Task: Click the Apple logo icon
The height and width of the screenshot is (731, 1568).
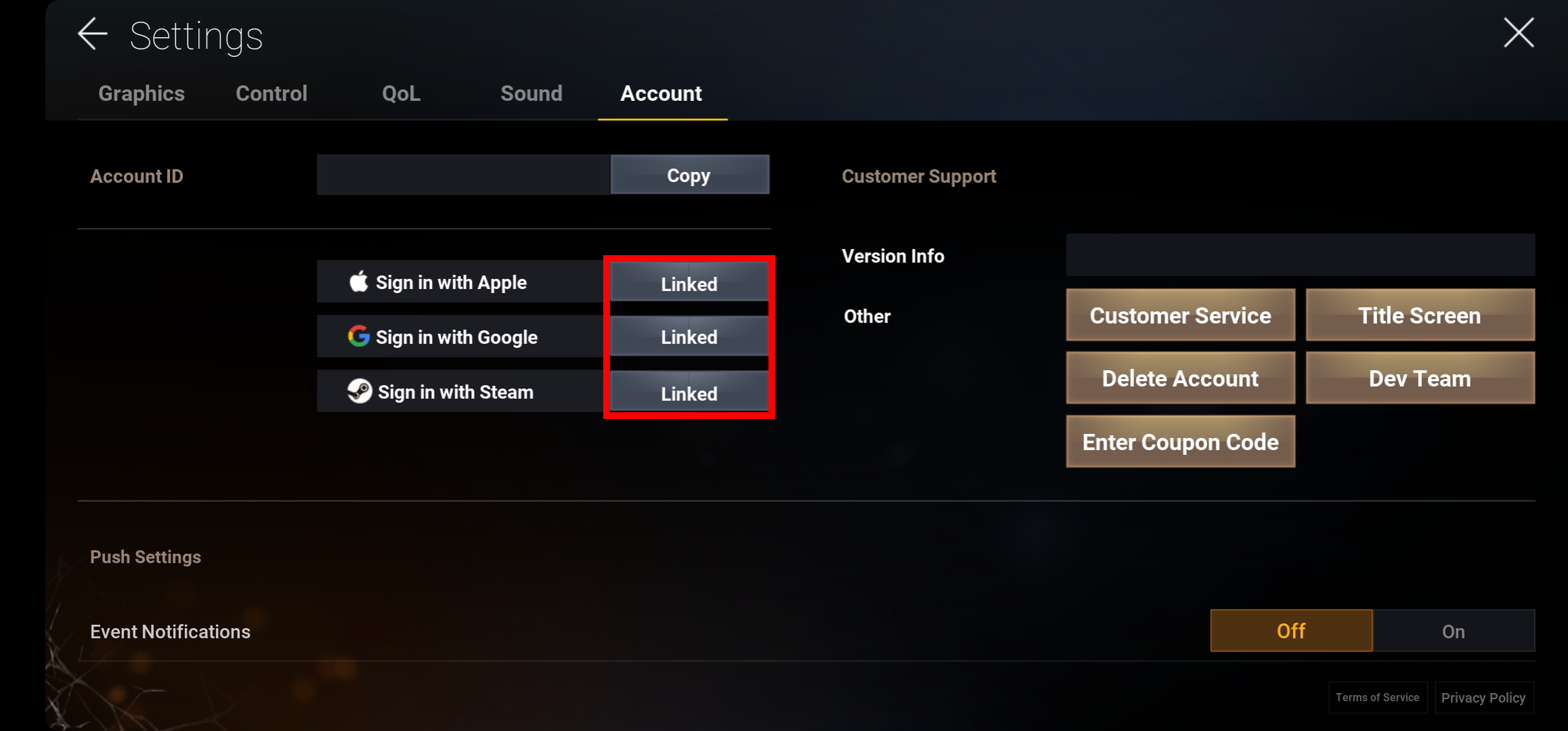Action: pyautogui.click(x=359, y=281)
